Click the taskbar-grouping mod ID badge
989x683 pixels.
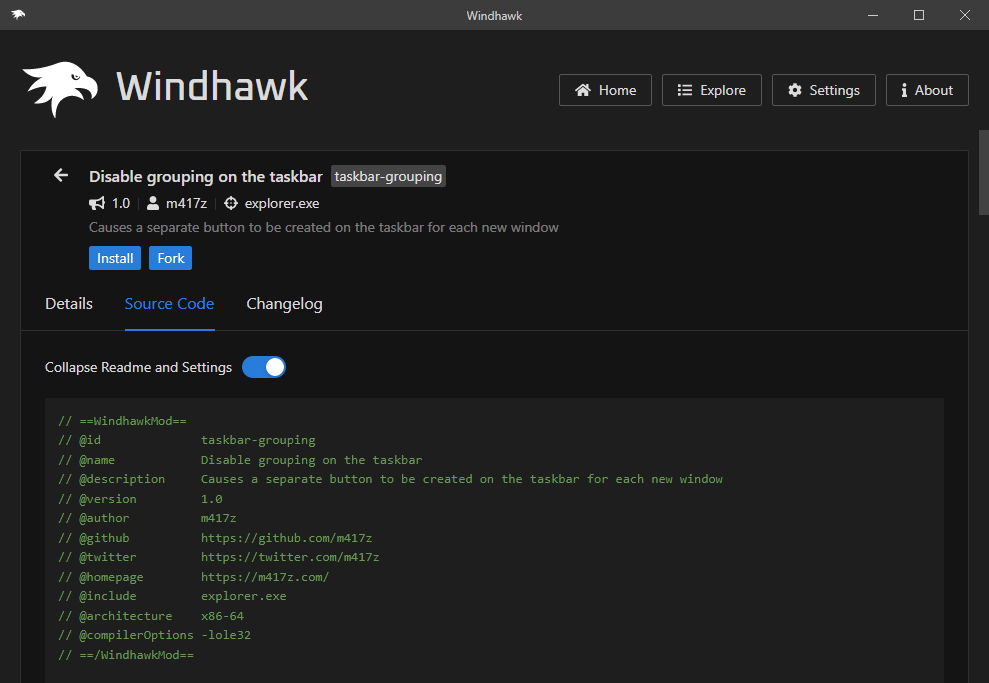[x=388, y=176]
